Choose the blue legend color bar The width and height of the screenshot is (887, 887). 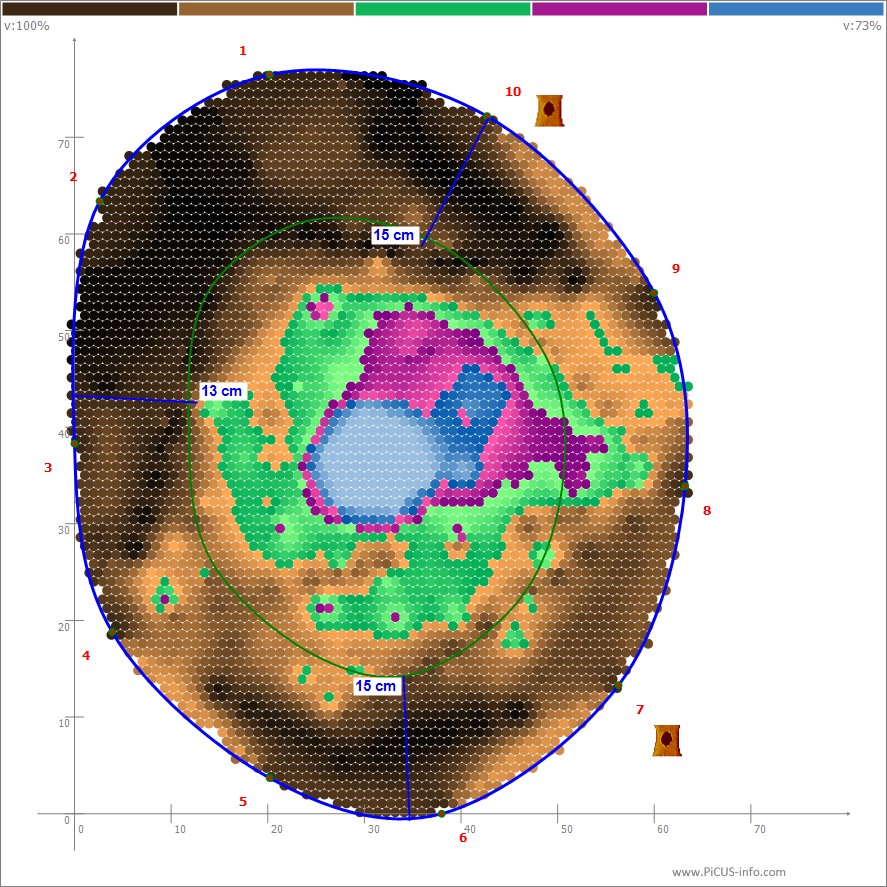(795, 9)
